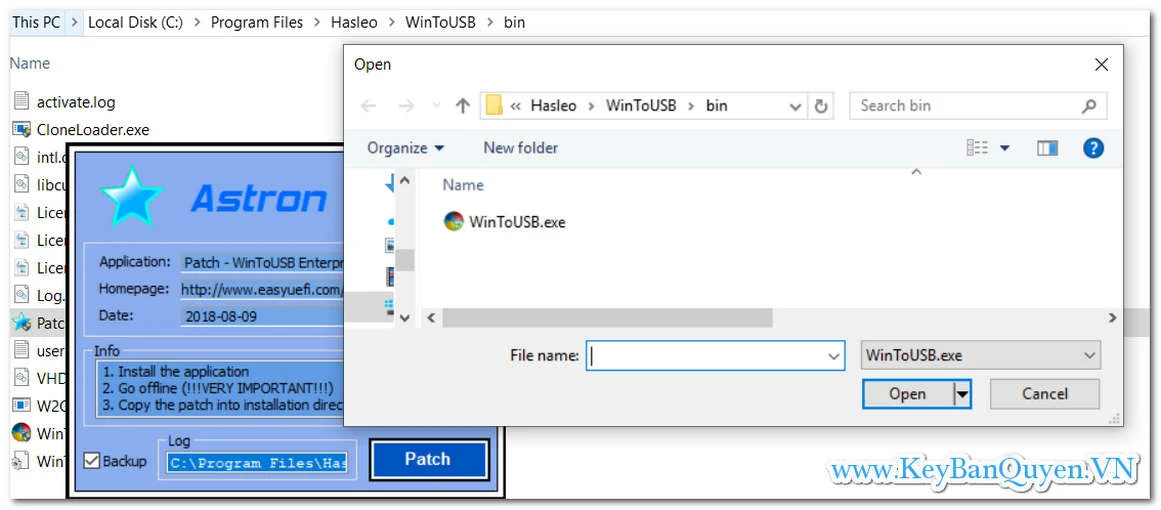Click right arrow of horizontal scrollbar

click(1111, 318)
